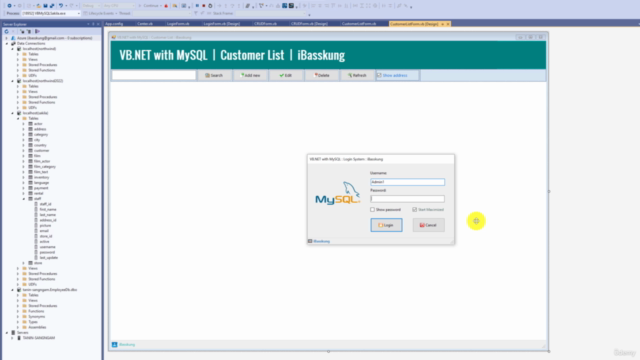Select the customer table icon in tree
This screenshot has height=360, width=640.
(x=30, y=151)
